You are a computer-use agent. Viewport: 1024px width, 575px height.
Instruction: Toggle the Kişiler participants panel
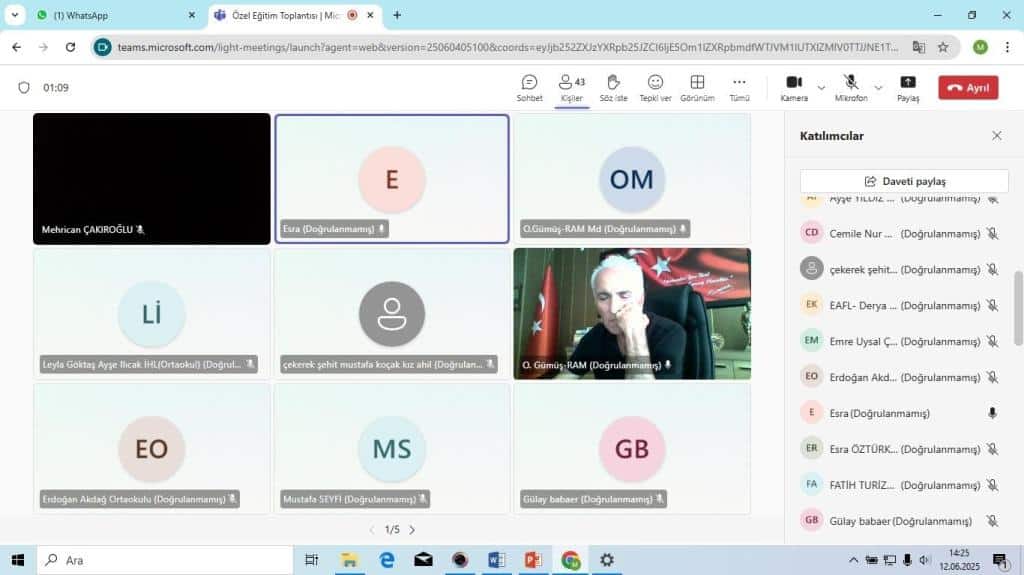[571, 88]
